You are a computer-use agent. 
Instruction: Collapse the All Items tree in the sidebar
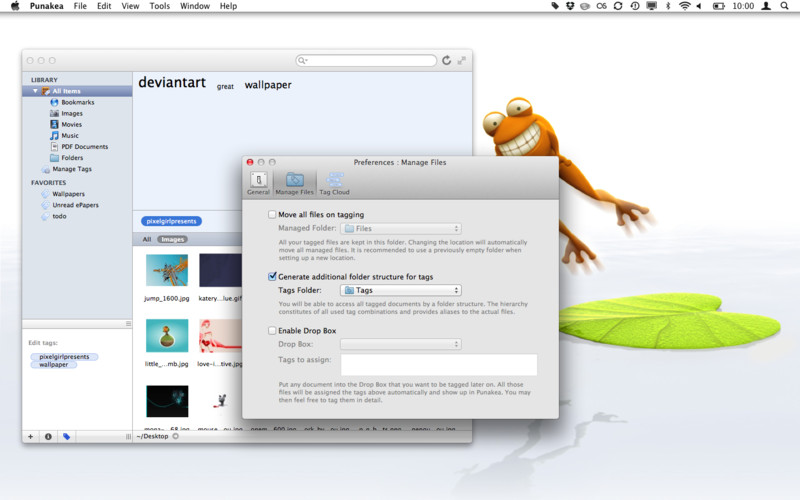tap(36, 91)
